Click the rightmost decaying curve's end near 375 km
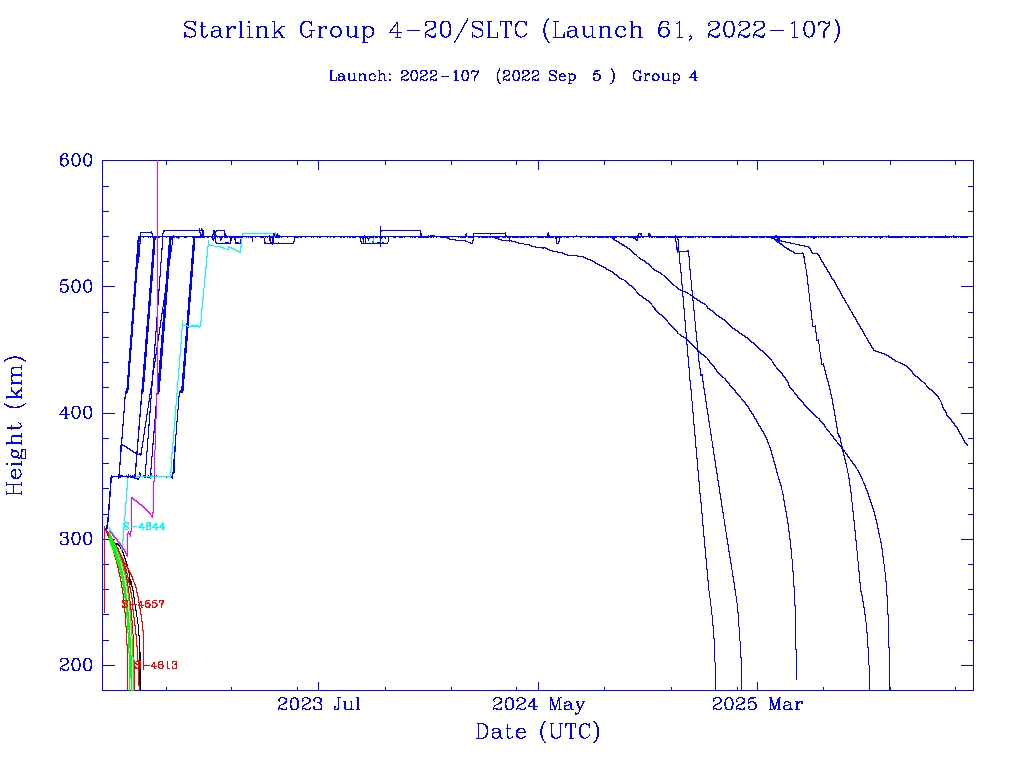The width and height of the screenshot is (1024, 768). click(965, 443)
